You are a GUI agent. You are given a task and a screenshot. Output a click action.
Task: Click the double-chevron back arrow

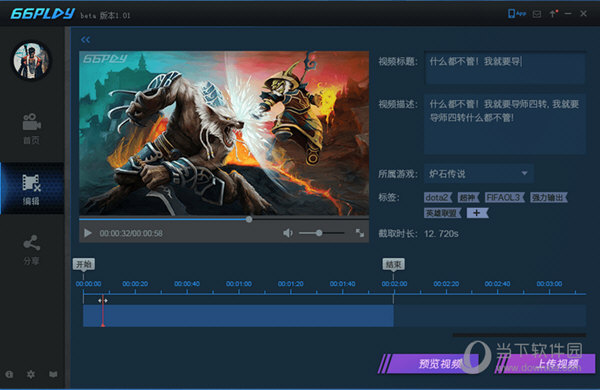click(85, 39)
